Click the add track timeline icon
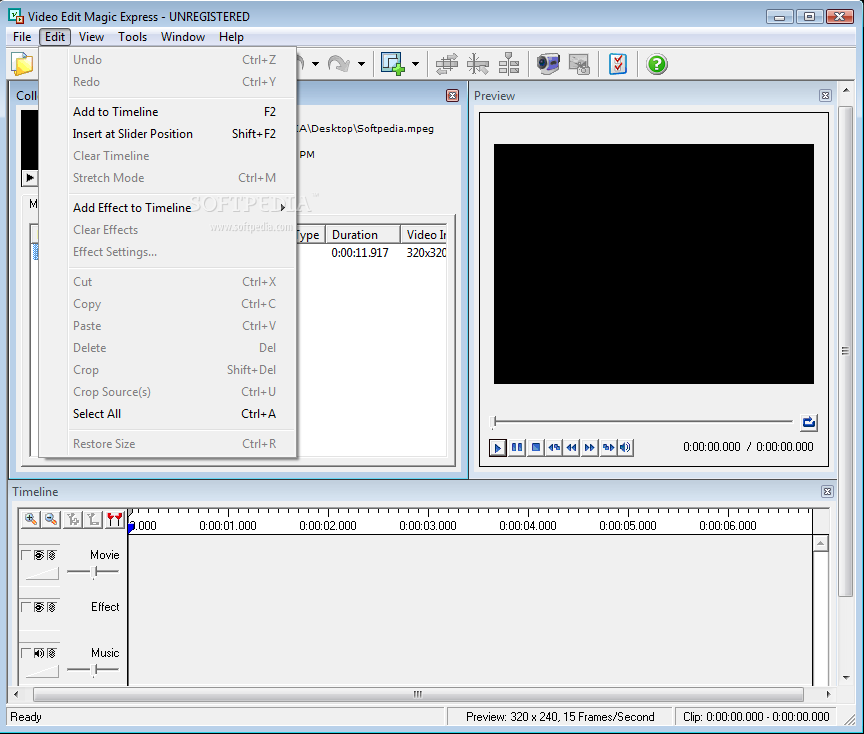 [x=73, y=519]
